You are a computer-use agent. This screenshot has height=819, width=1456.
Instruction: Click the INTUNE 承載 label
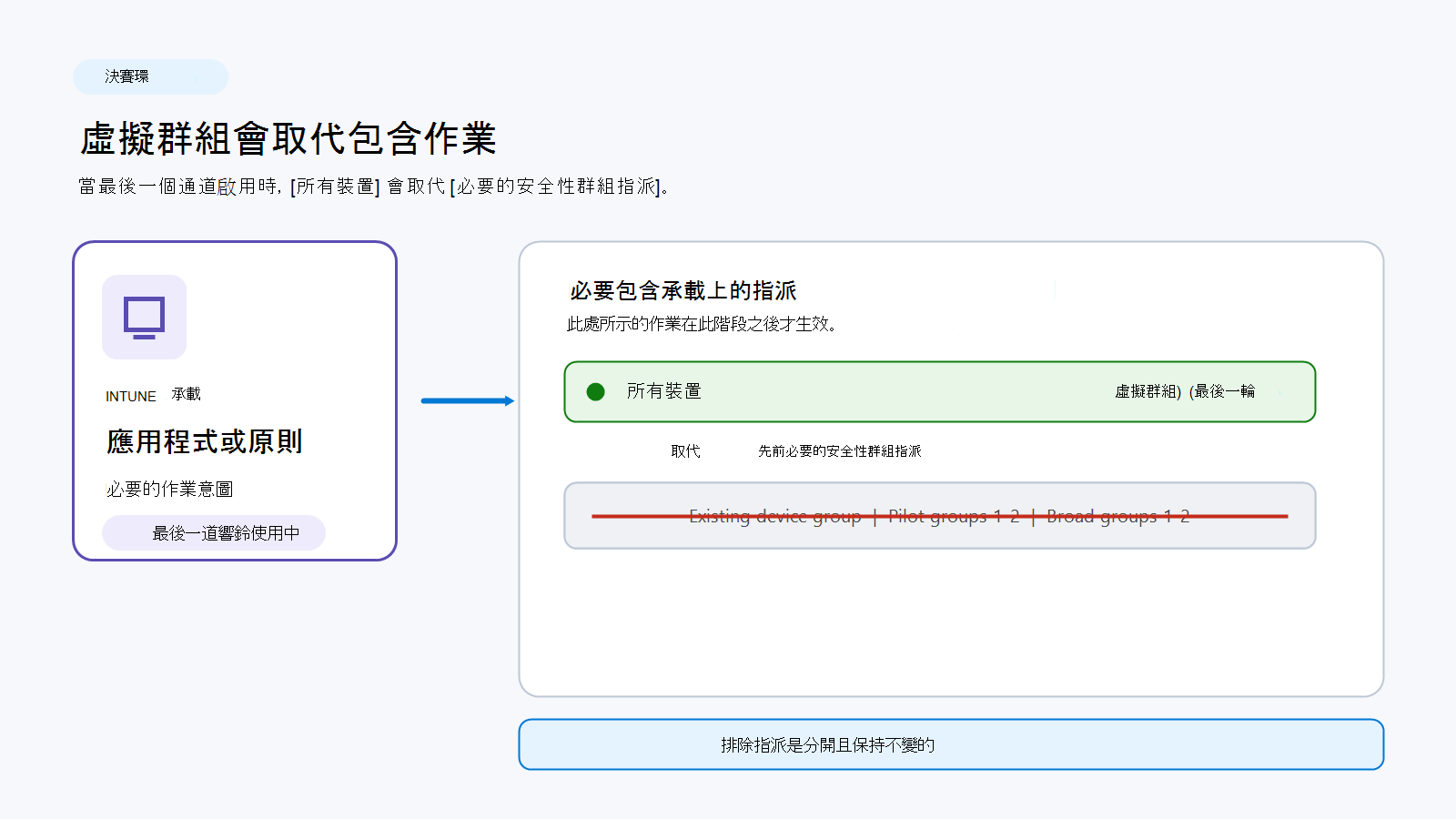point(153,395)
